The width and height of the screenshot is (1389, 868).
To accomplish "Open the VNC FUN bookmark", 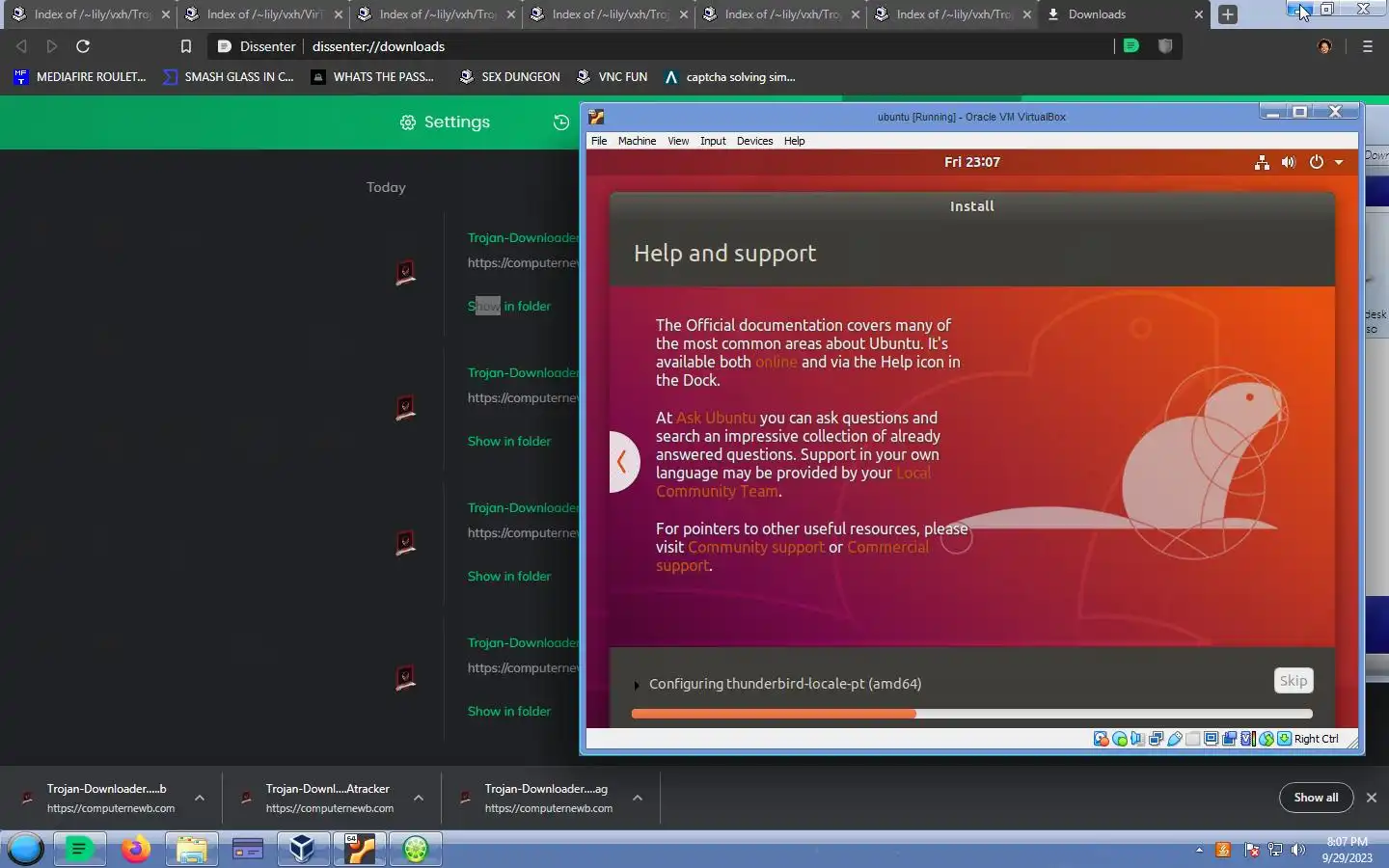I will 612,77.
